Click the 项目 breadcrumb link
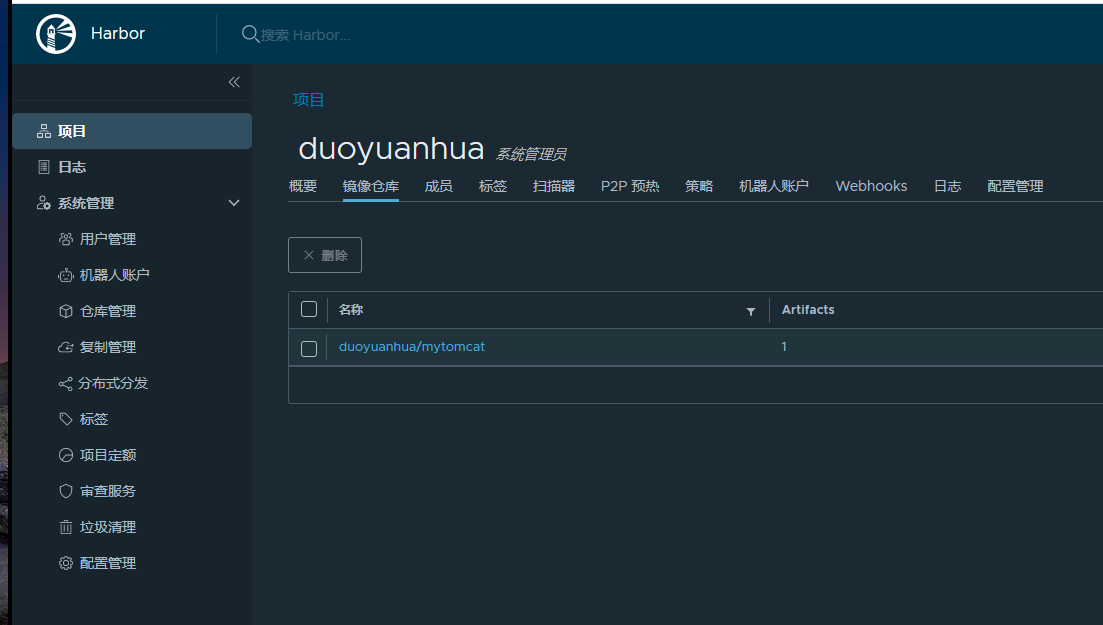Image resolution: width=1103 pixels, height=625 pixels. pyautogui.click(x=308, y=99)
